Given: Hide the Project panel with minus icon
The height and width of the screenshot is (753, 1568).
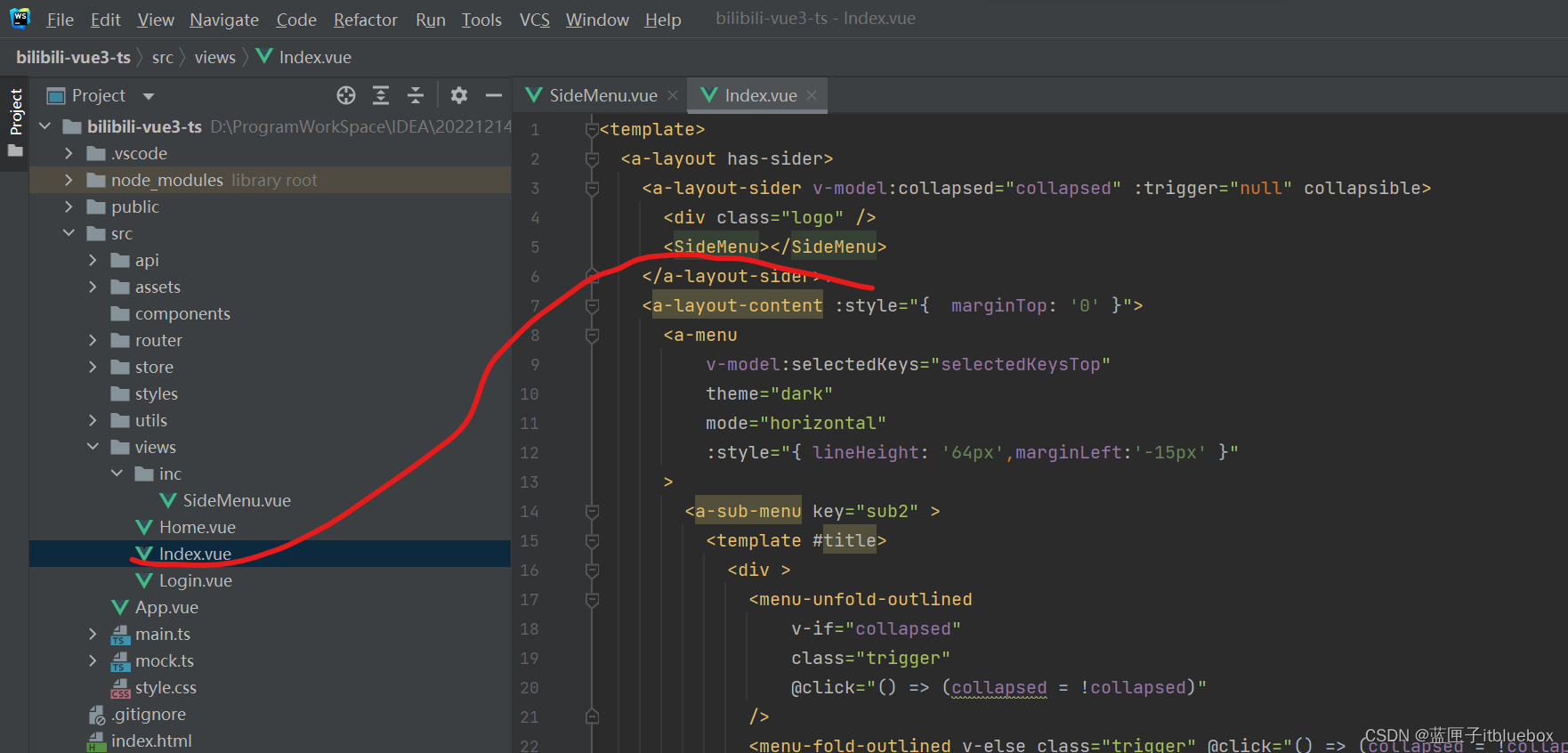Looking at the screenshot, I should (494, 95).
